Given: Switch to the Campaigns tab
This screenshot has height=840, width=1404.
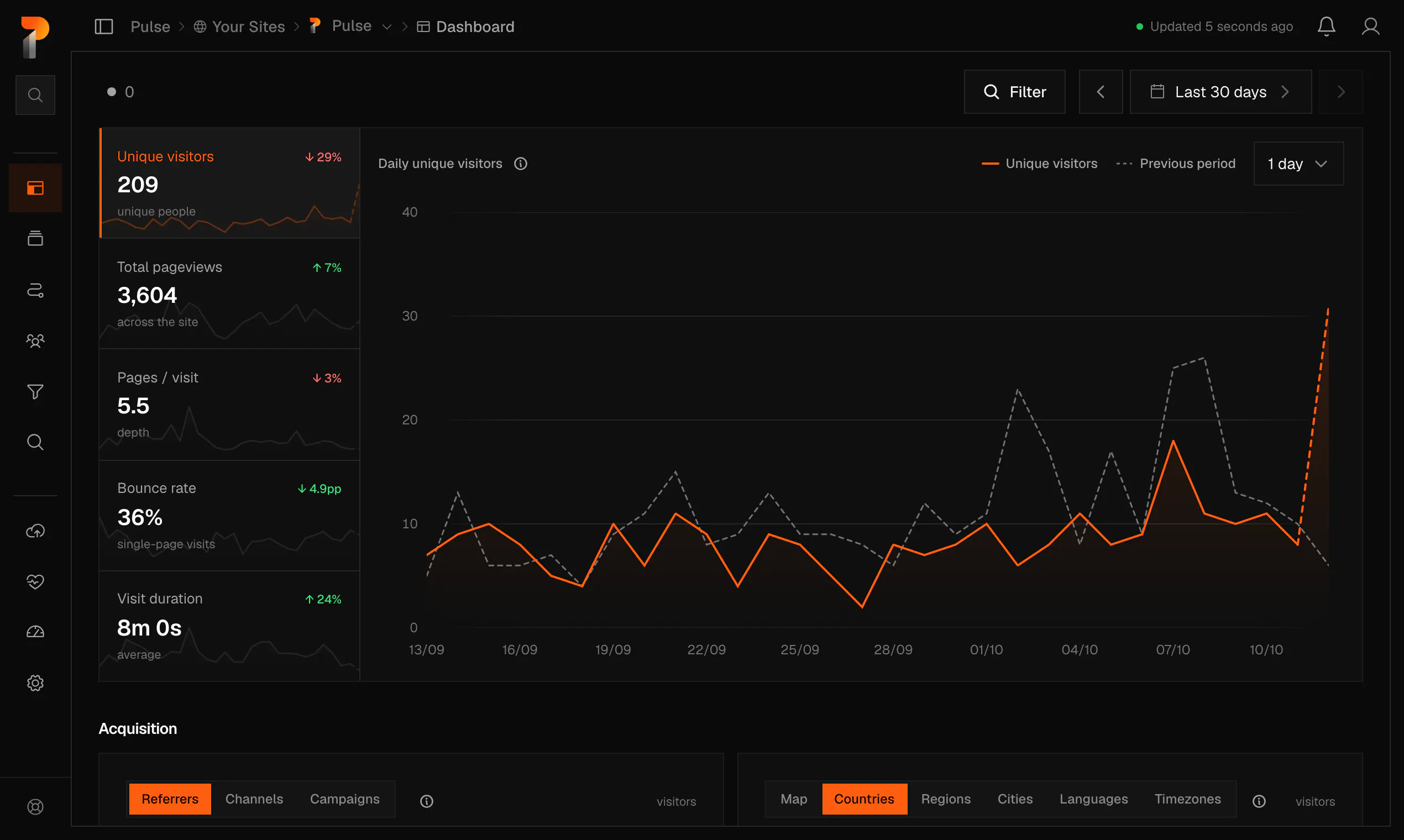Looking at the screenshot, I should click(x=345, y=799).
